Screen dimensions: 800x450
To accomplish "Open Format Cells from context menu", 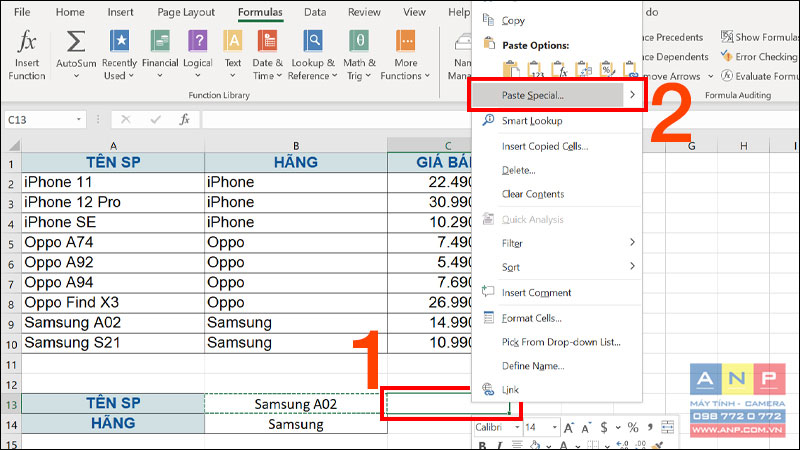I will [556, 318].
